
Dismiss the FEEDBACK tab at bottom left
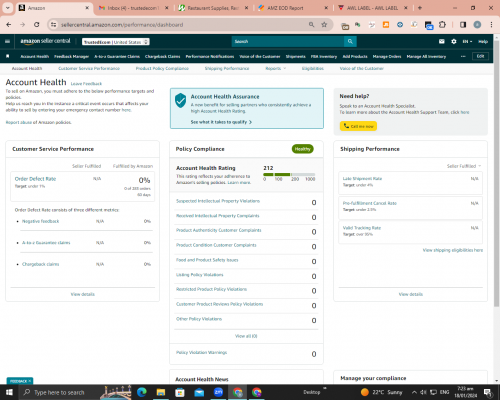point(30,381)
